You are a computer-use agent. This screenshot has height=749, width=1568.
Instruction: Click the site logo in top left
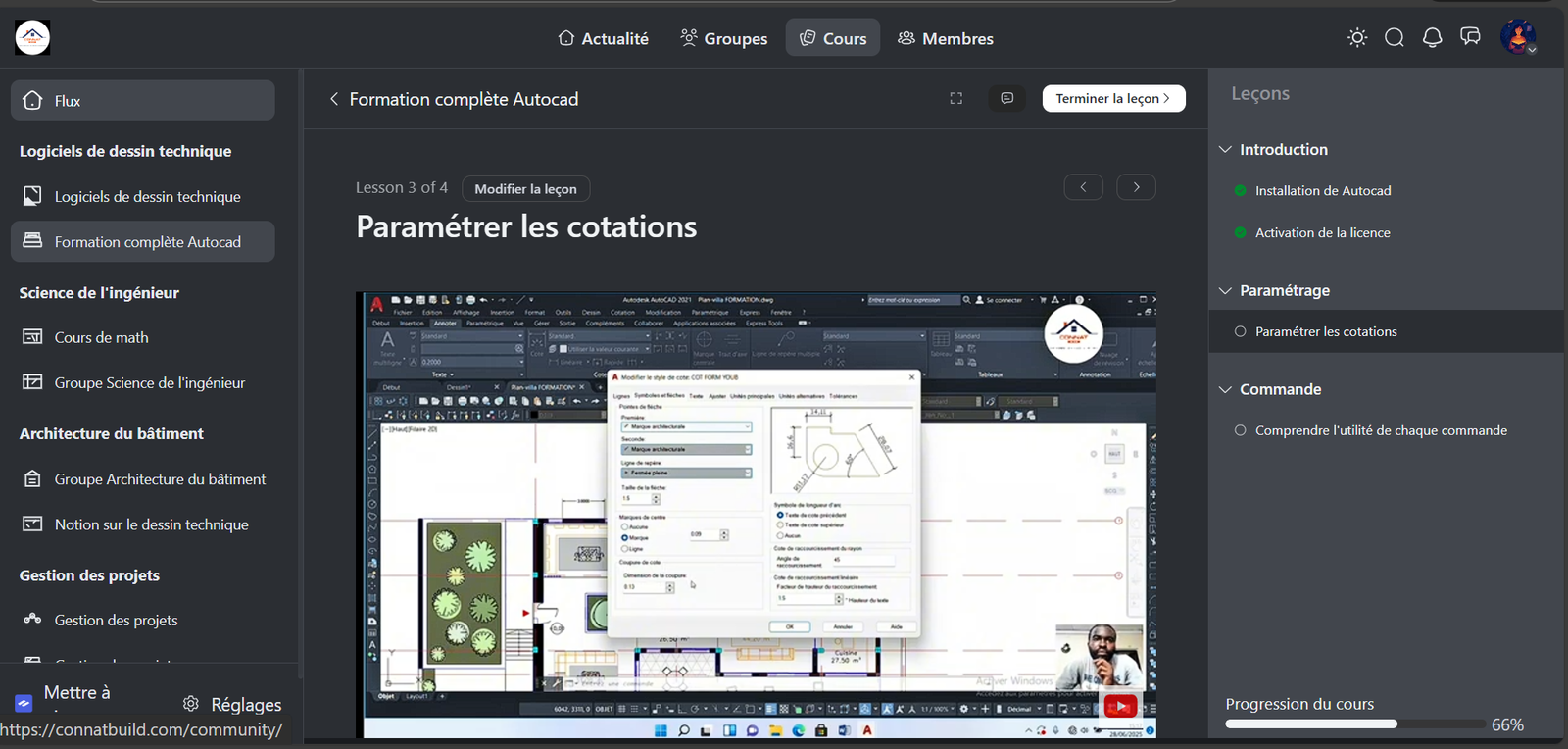tap(32, 38)
